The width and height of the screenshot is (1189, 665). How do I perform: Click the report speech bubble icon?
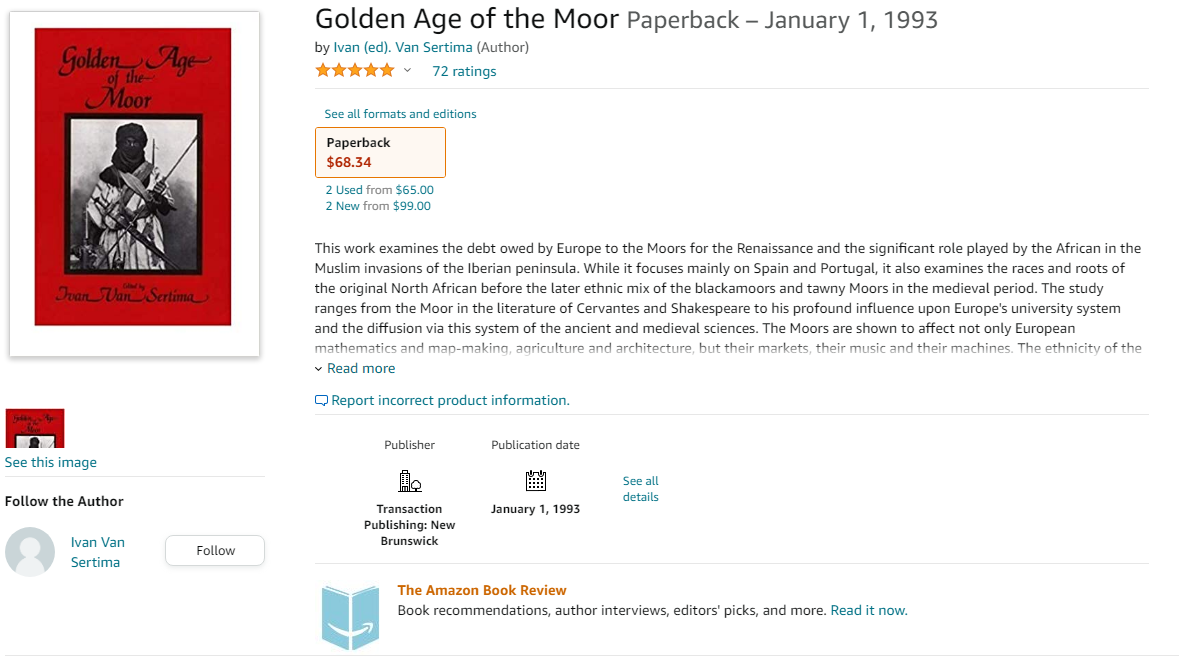tap(321, 401)
